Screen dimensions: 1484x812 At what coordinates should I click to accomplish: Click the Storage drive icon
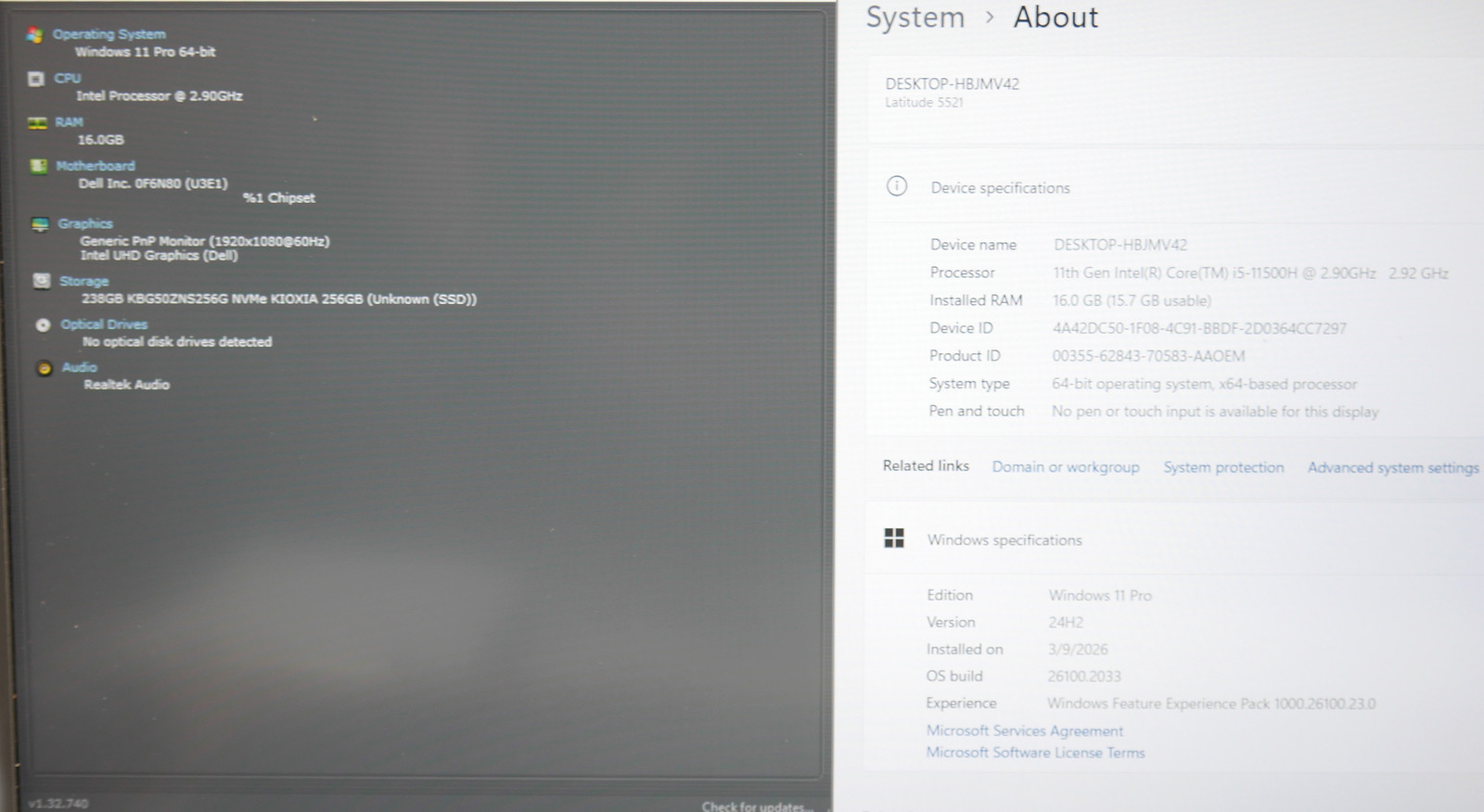pos(42,281)
